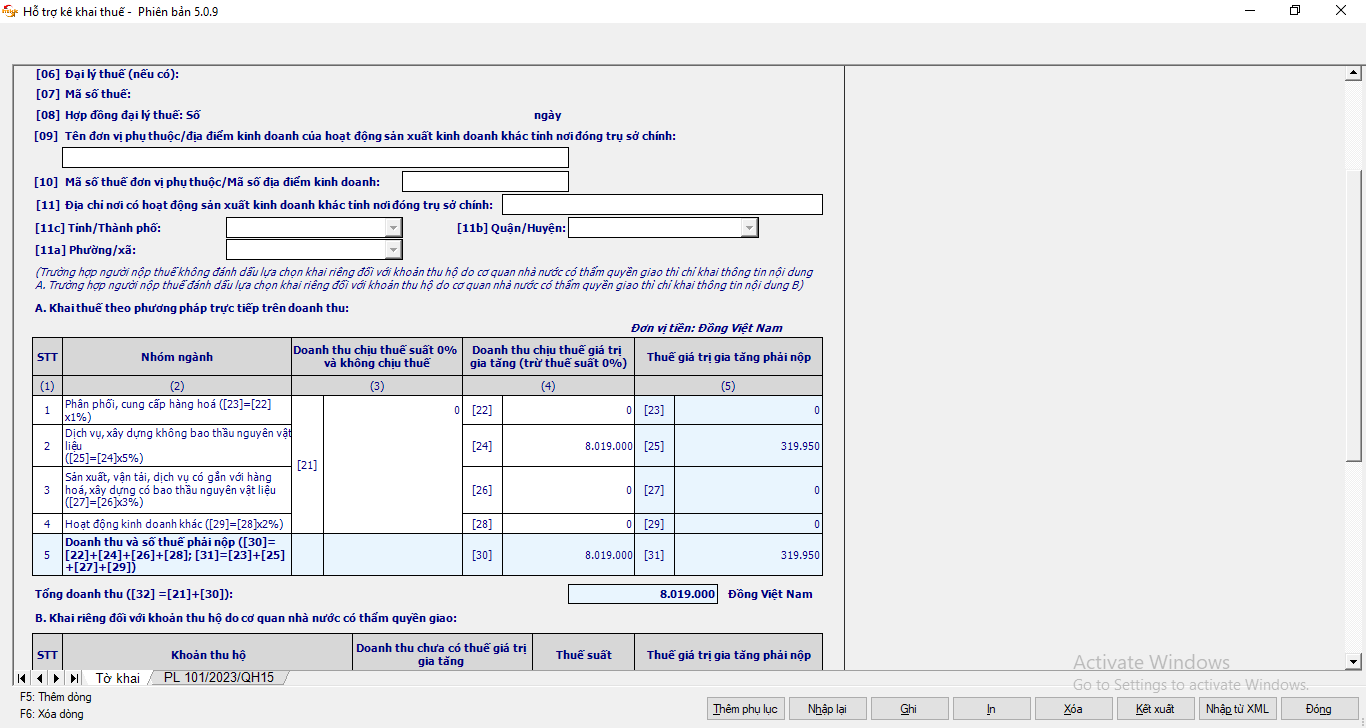Restore down the application window
The height and width of the screenshot is (728, 1366).
[x=1295, y=11]
